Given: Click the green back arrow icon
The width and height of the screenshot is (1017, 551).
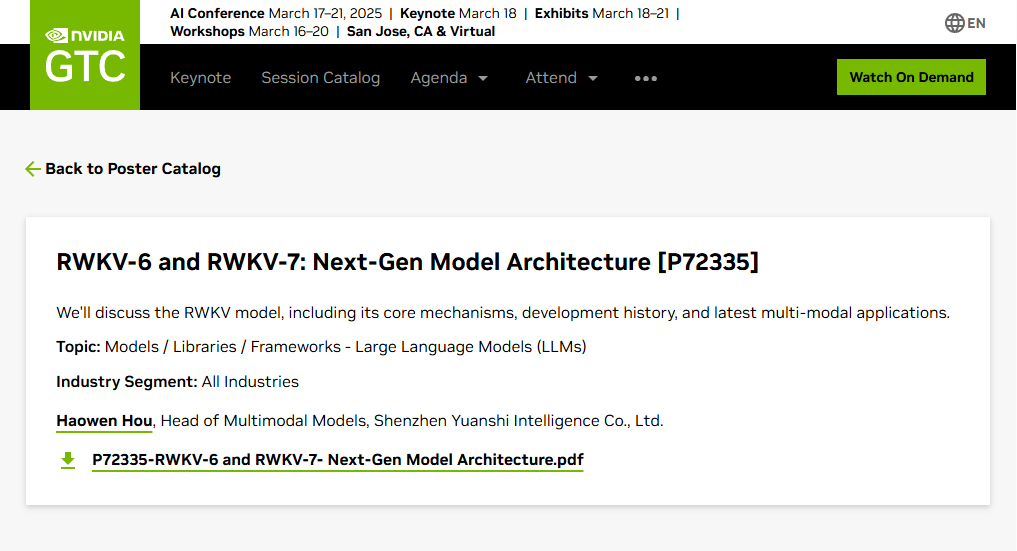Looking at the screenshot, I should 32,169.
